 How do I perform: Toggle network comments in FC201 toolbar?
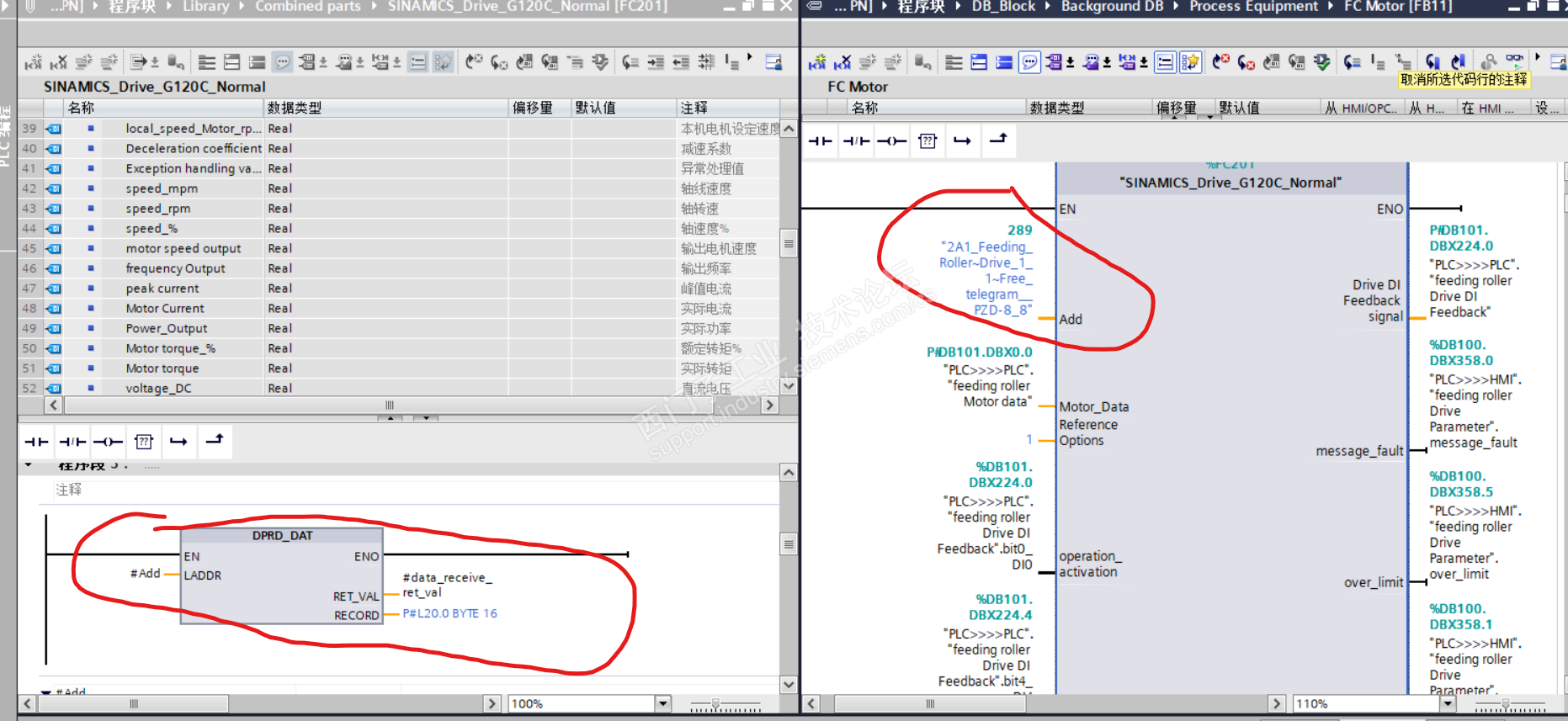[x=417, y=62]
